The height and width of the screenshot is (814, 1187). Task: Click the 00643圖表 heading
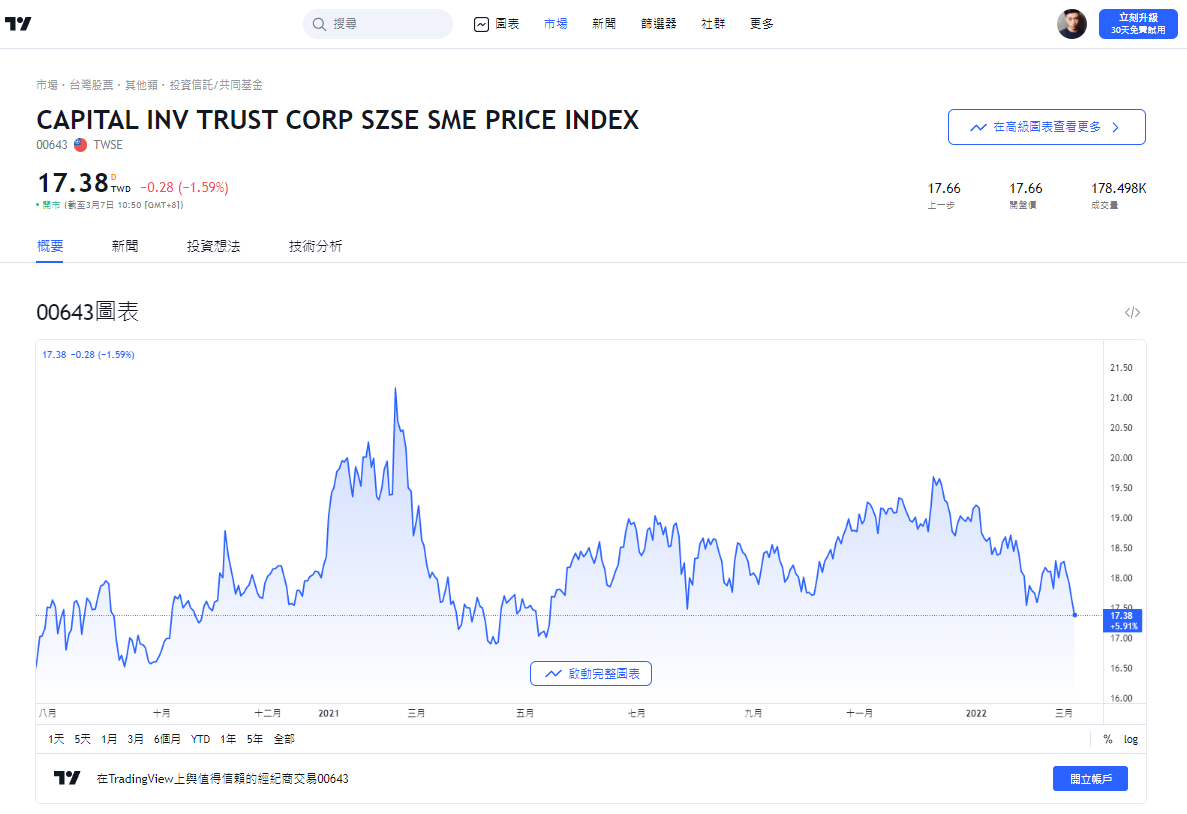[x=88, y=312]
